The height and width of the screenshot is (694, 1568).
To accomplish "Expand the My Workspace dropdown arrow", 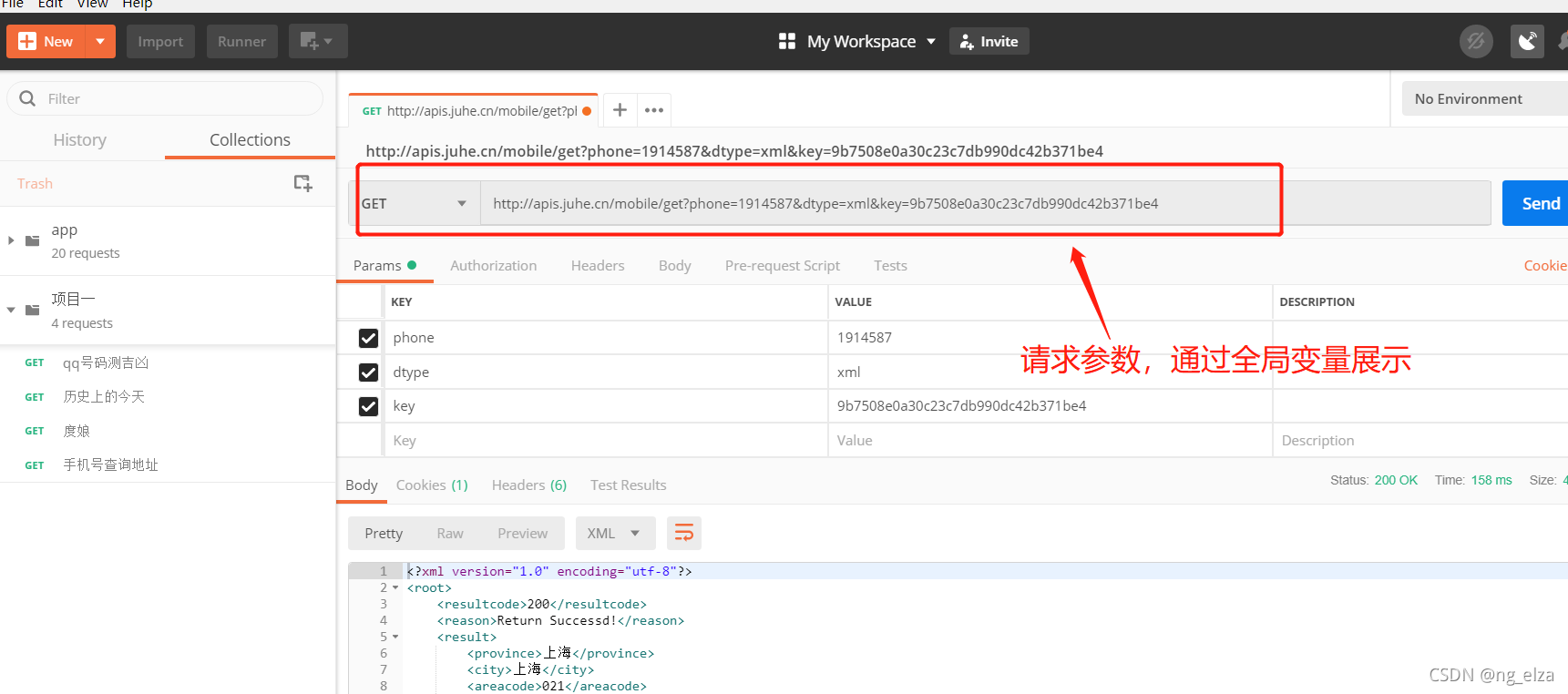I will point(931,42).
